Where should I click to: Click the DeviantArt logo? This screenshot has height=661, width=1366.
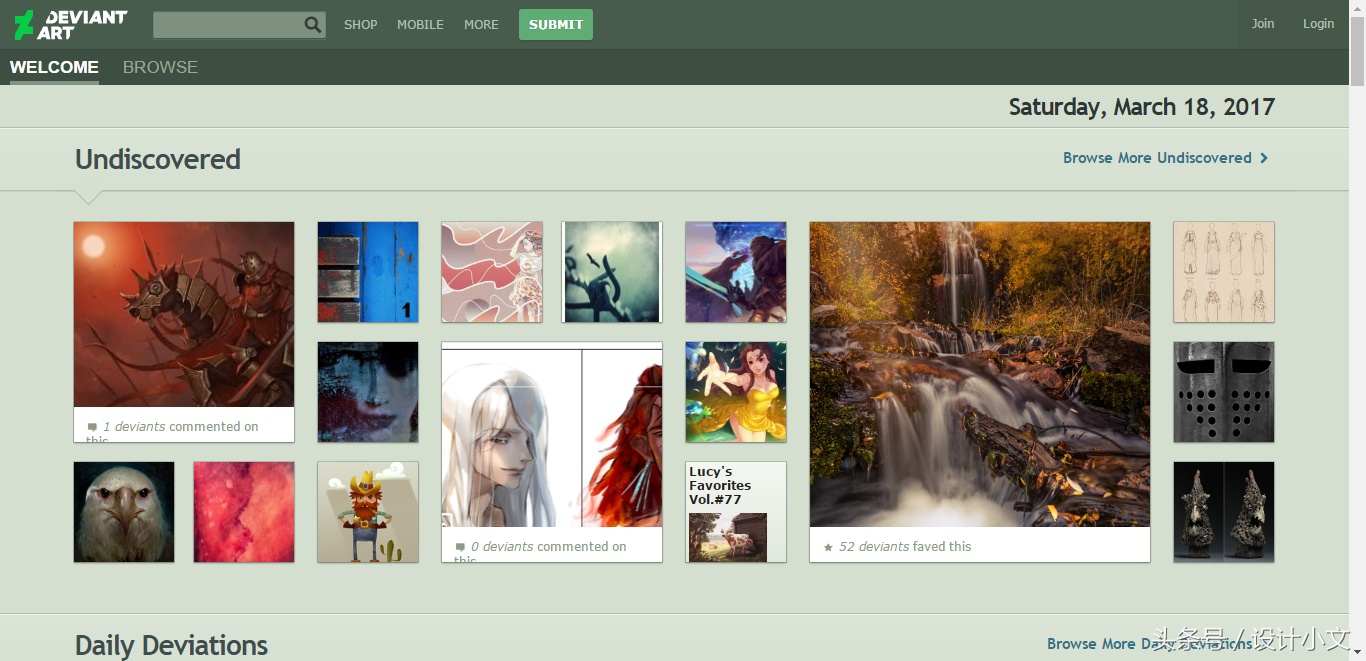tap(70, 25)
